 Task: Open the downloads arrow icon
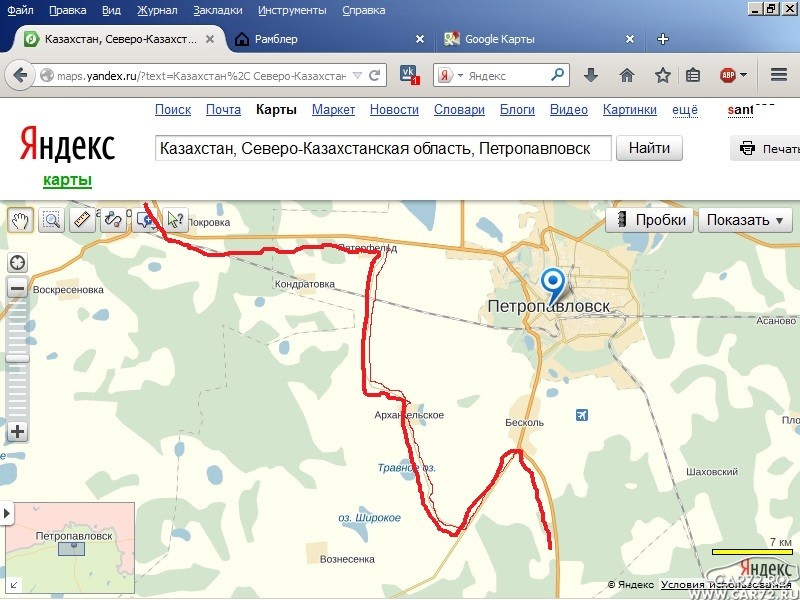point(591,76)
